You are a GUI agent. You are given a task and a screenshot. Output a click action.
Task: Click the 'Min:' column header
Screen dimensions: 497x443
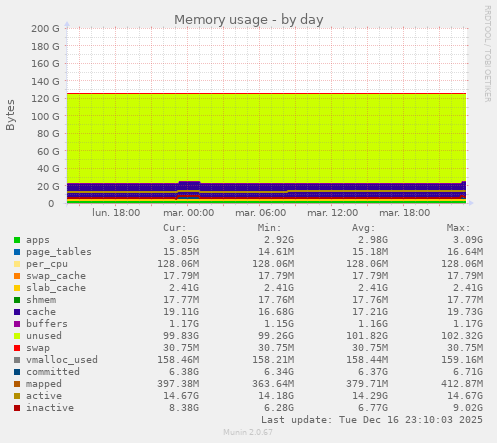click(269, 228)
